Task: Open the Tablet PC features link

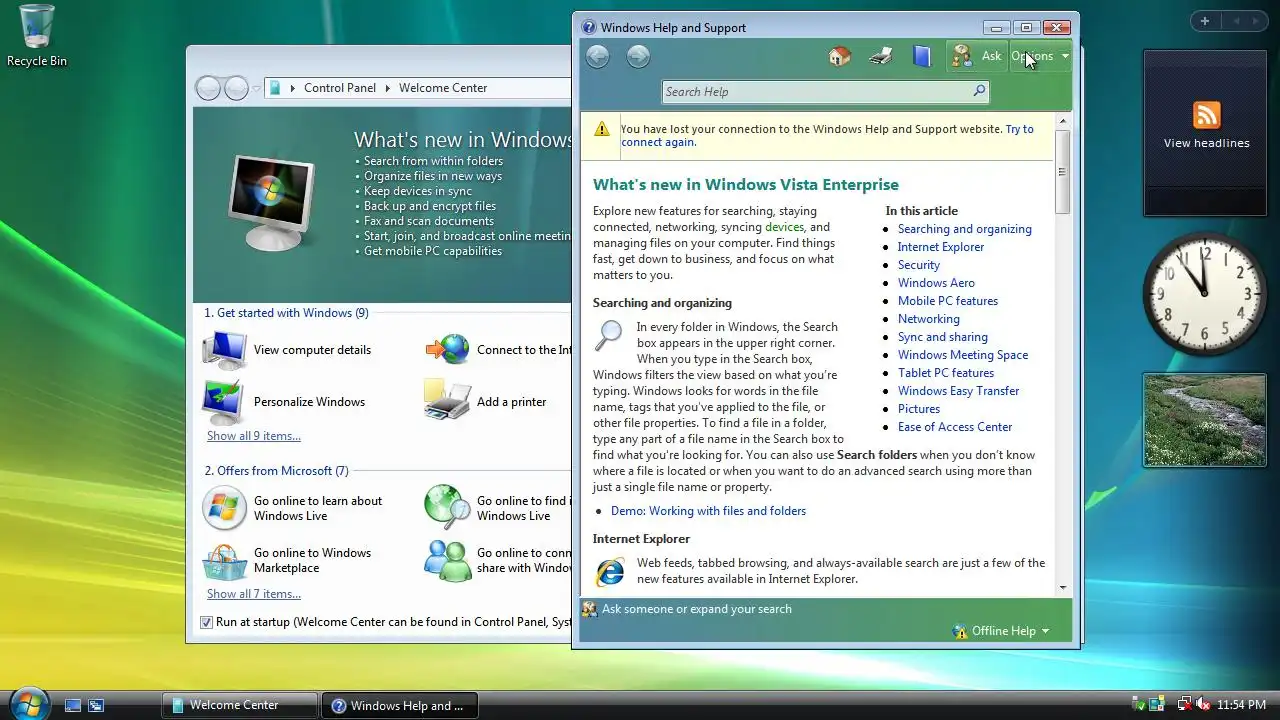Action: [x=945, y=373]
